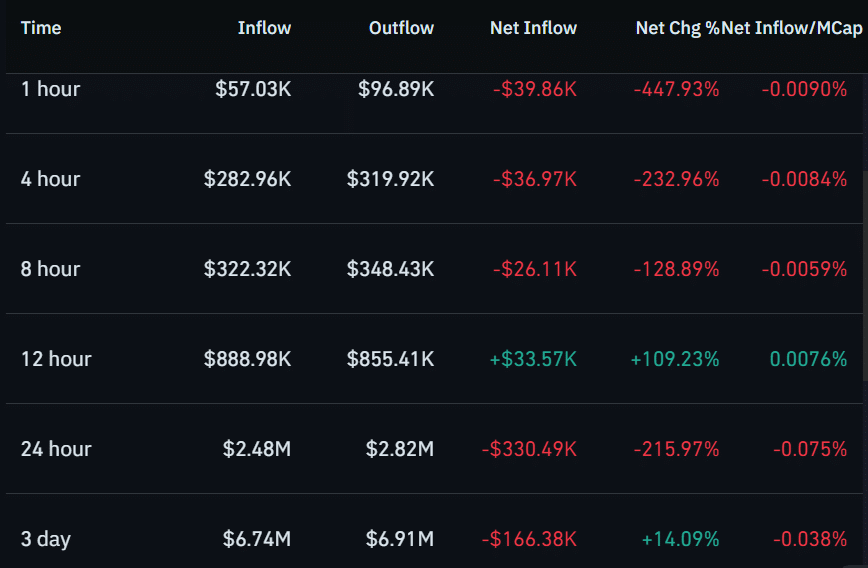Select the 3 day row label
This screenshot has height=568, width=868.
(x=46, y=539)
